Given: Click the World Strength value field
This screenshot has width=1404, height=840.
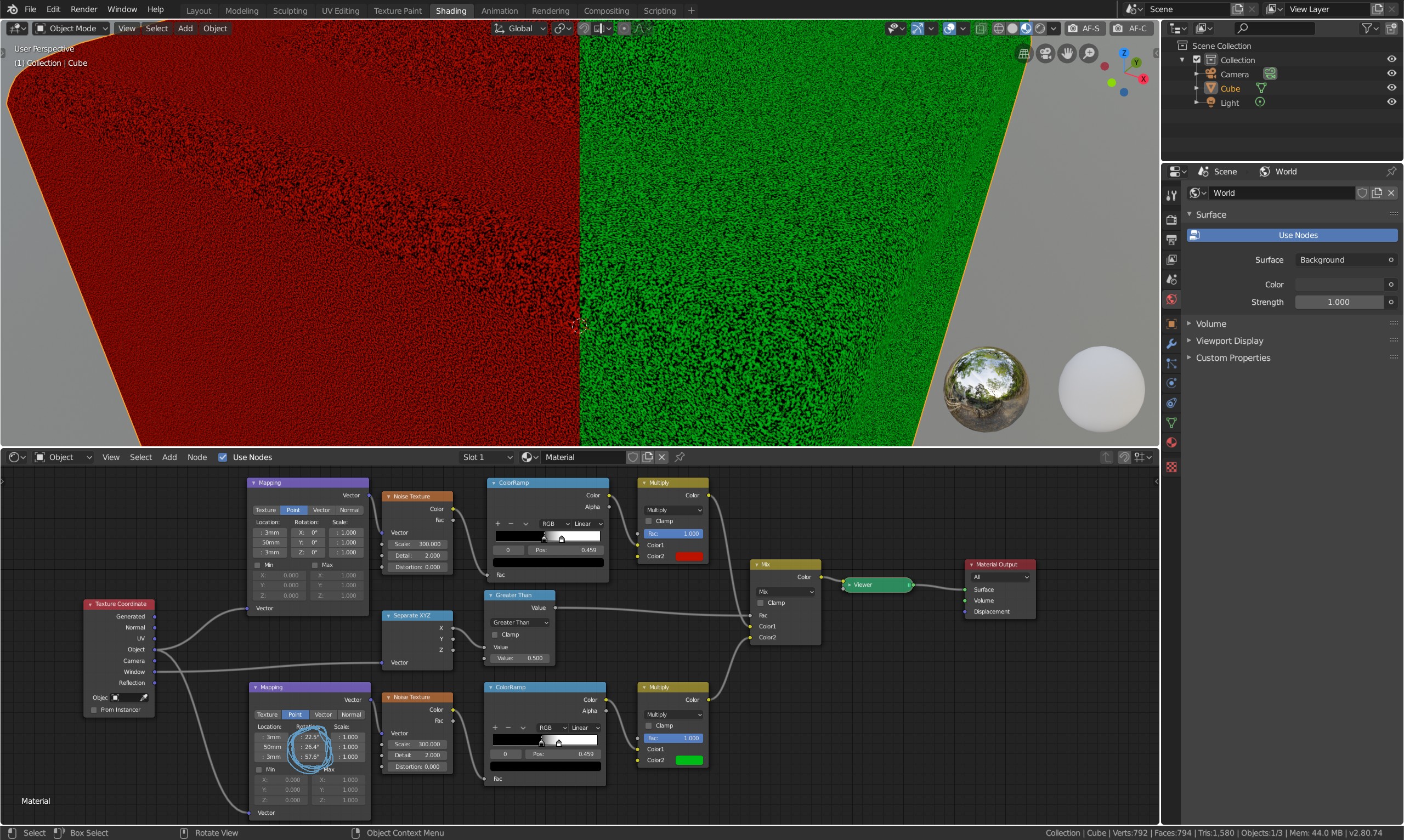Looking at the screenshot, I should [1339, 302].
